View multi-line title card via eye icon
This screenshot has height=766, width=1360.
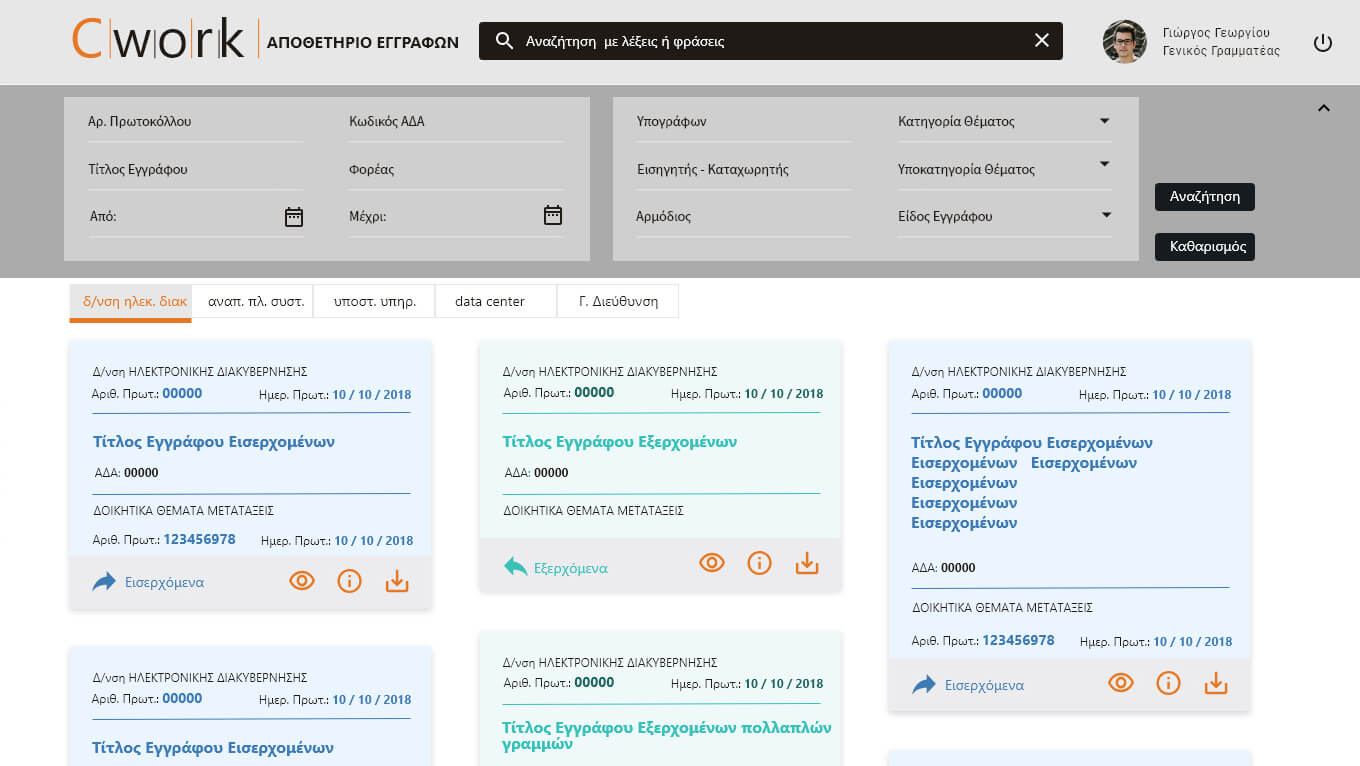(x=1120, y=684)
